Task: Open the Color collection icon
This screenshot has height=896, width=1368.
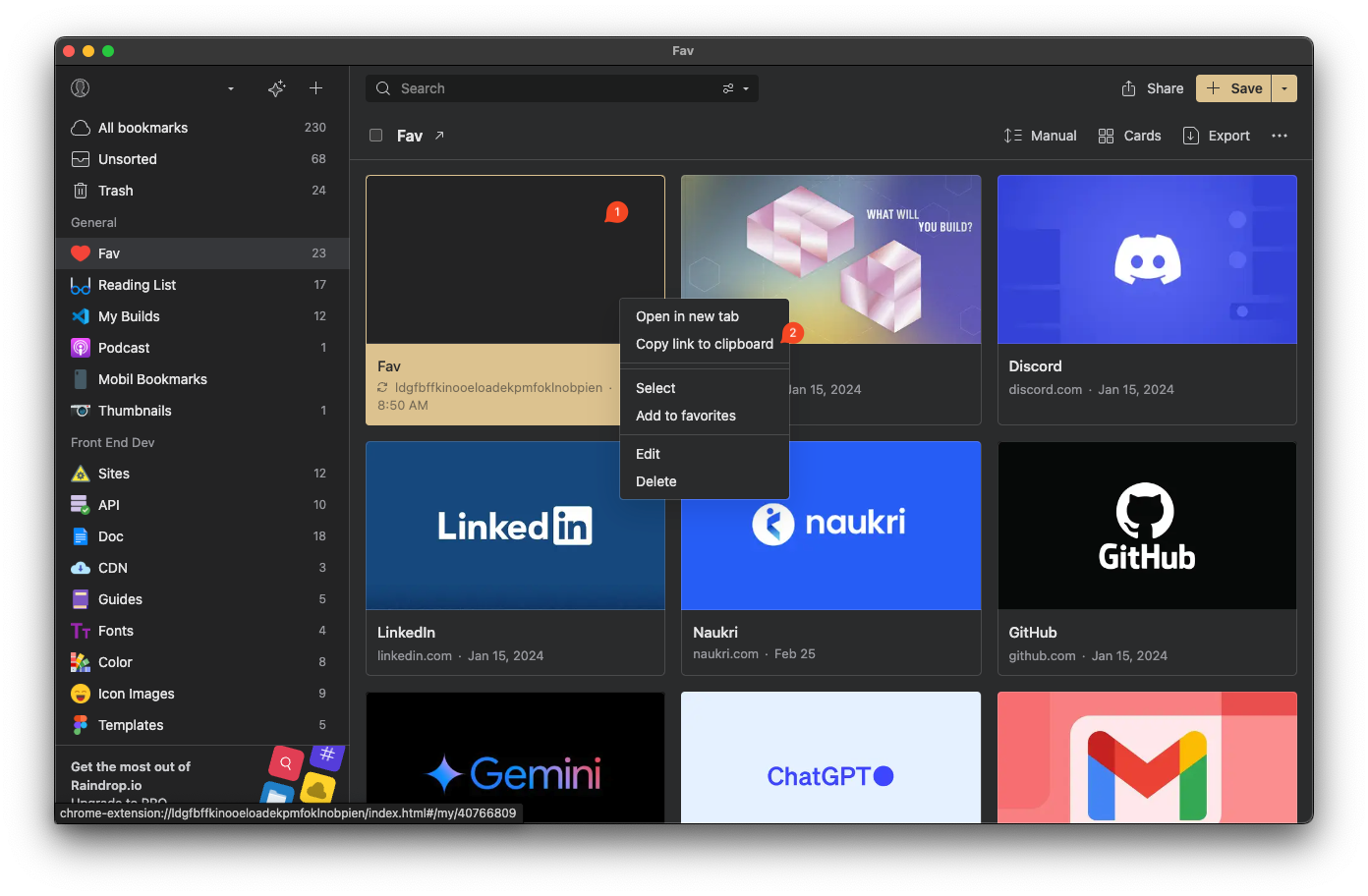Action: pos(81,662)
